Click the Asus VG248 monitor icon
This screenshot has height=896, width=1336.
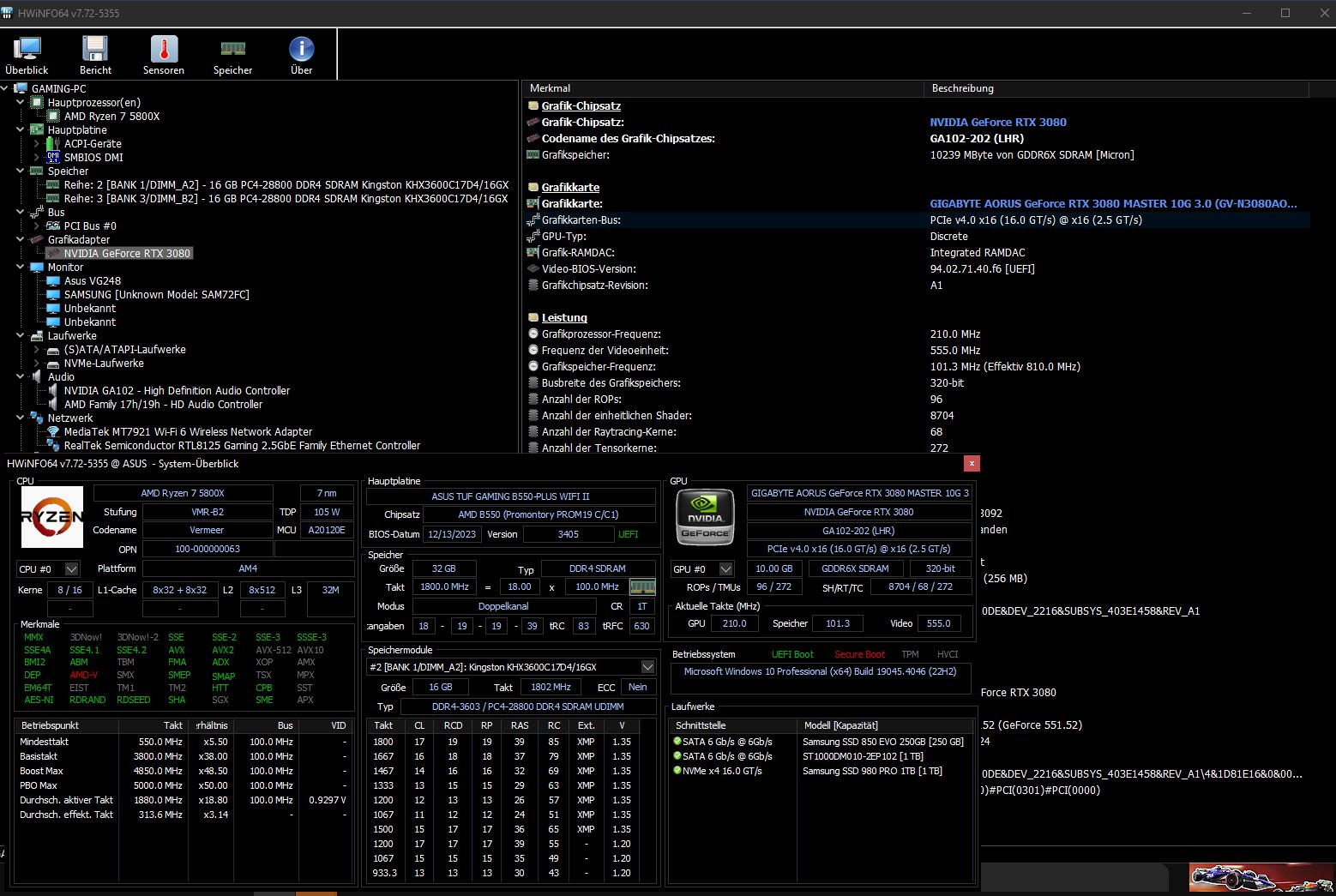53,280
